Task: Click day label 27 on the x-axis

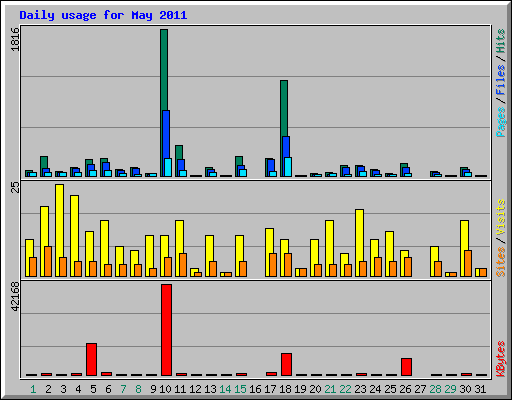Action: pyautogui.click(x=420, y=389)
